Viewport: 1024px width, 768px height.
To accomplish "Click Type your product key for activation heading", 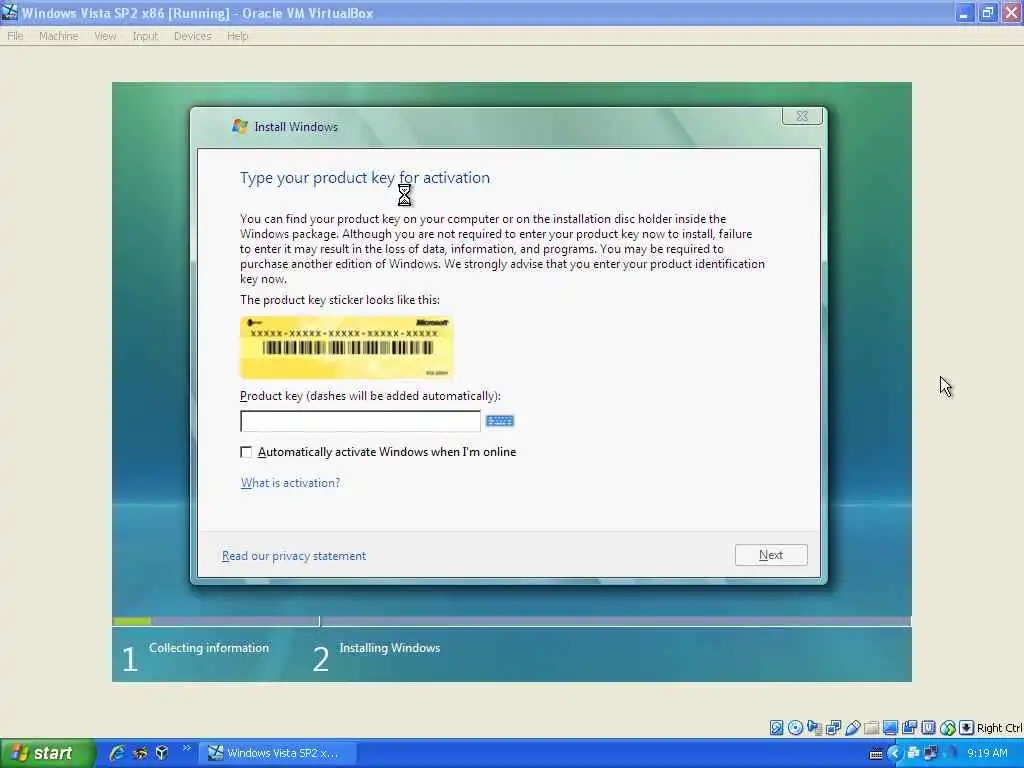I will pos(364,178).
